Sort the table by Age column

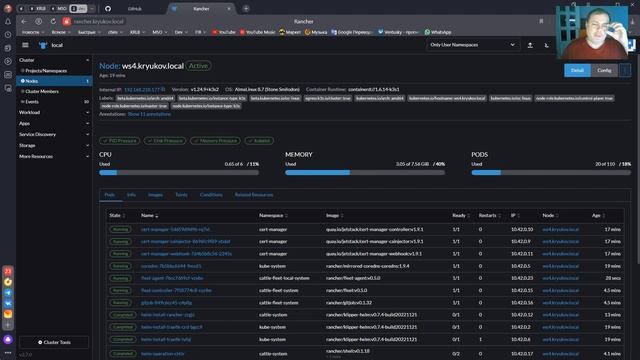click(x=598, y=216)
